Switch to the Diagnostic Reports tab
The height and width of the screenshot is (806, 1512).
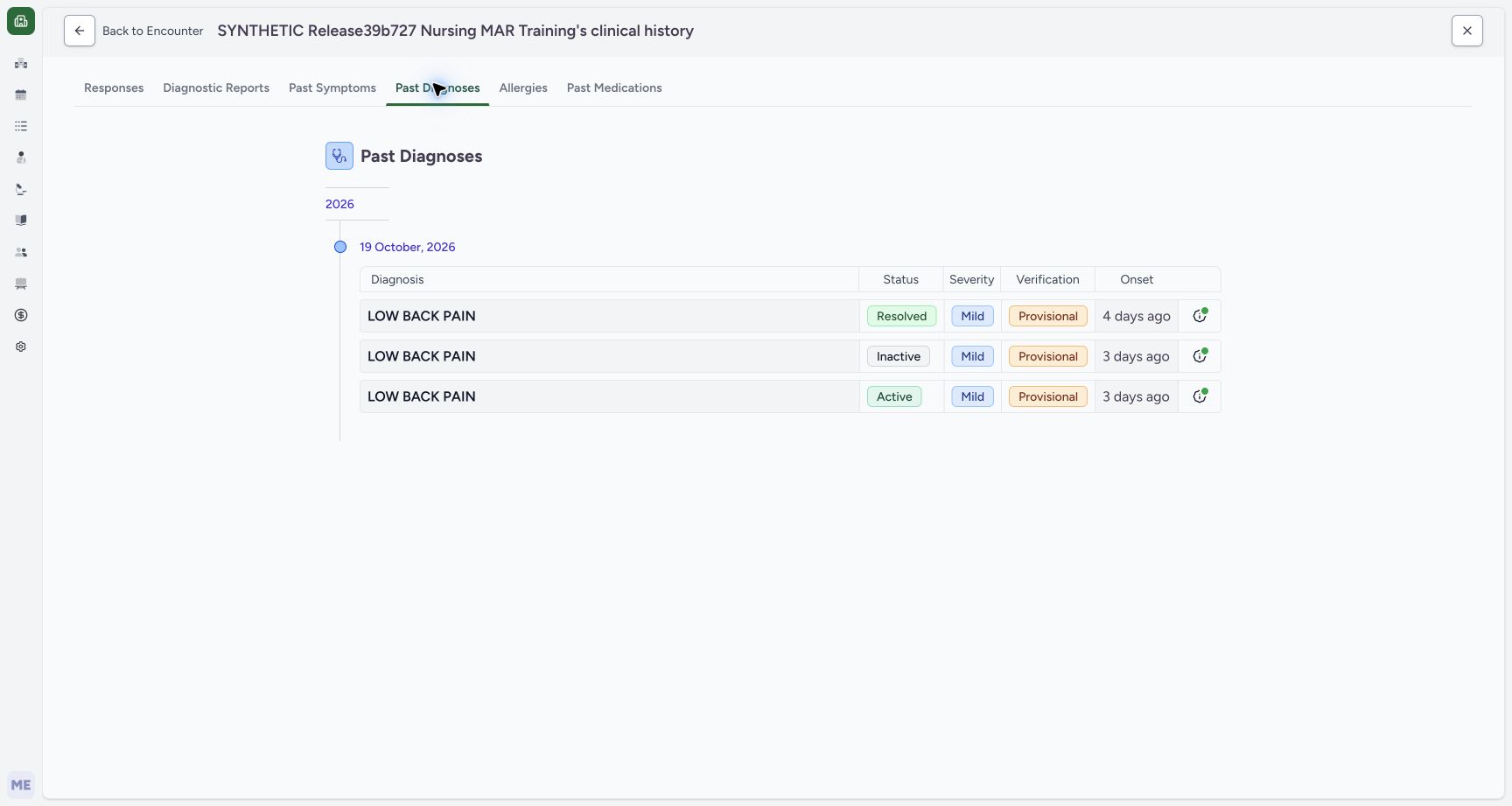point(216,88)
